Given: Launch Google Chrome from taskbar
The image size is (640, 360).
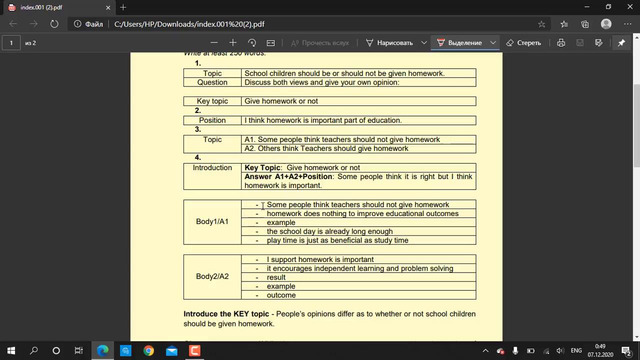Looking at the screenshot, I should [x=149, y=351].
